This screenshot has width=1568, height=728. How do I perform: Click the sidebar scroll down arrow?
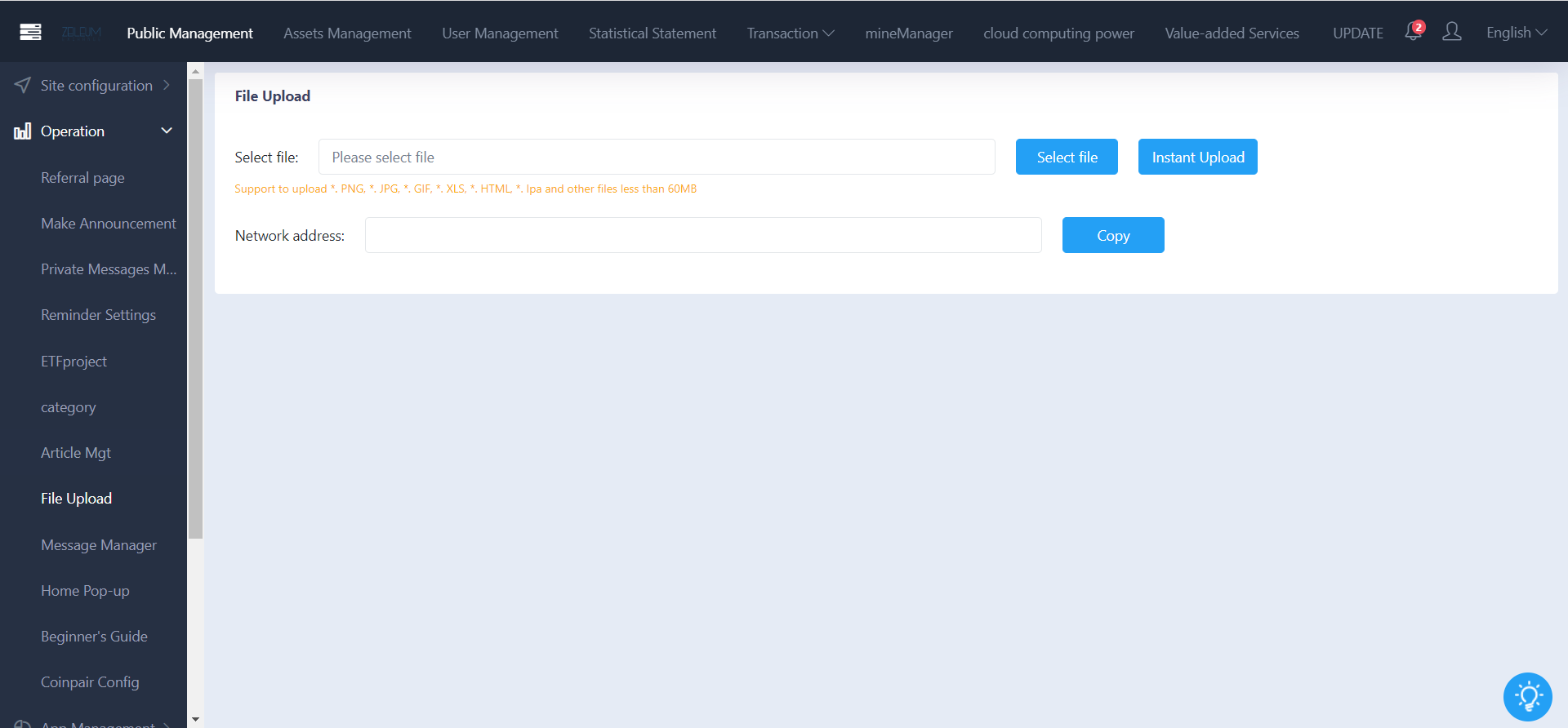195,720
